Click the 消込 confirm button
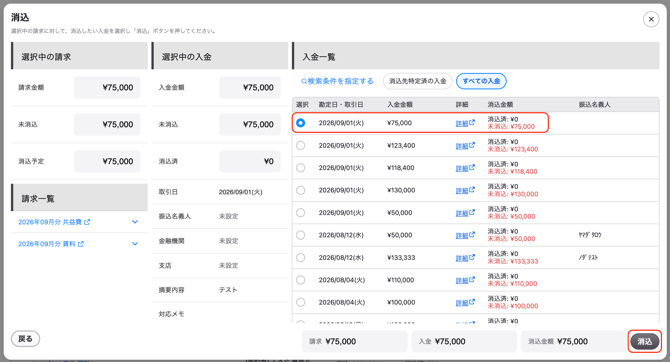 coord(645,341)
